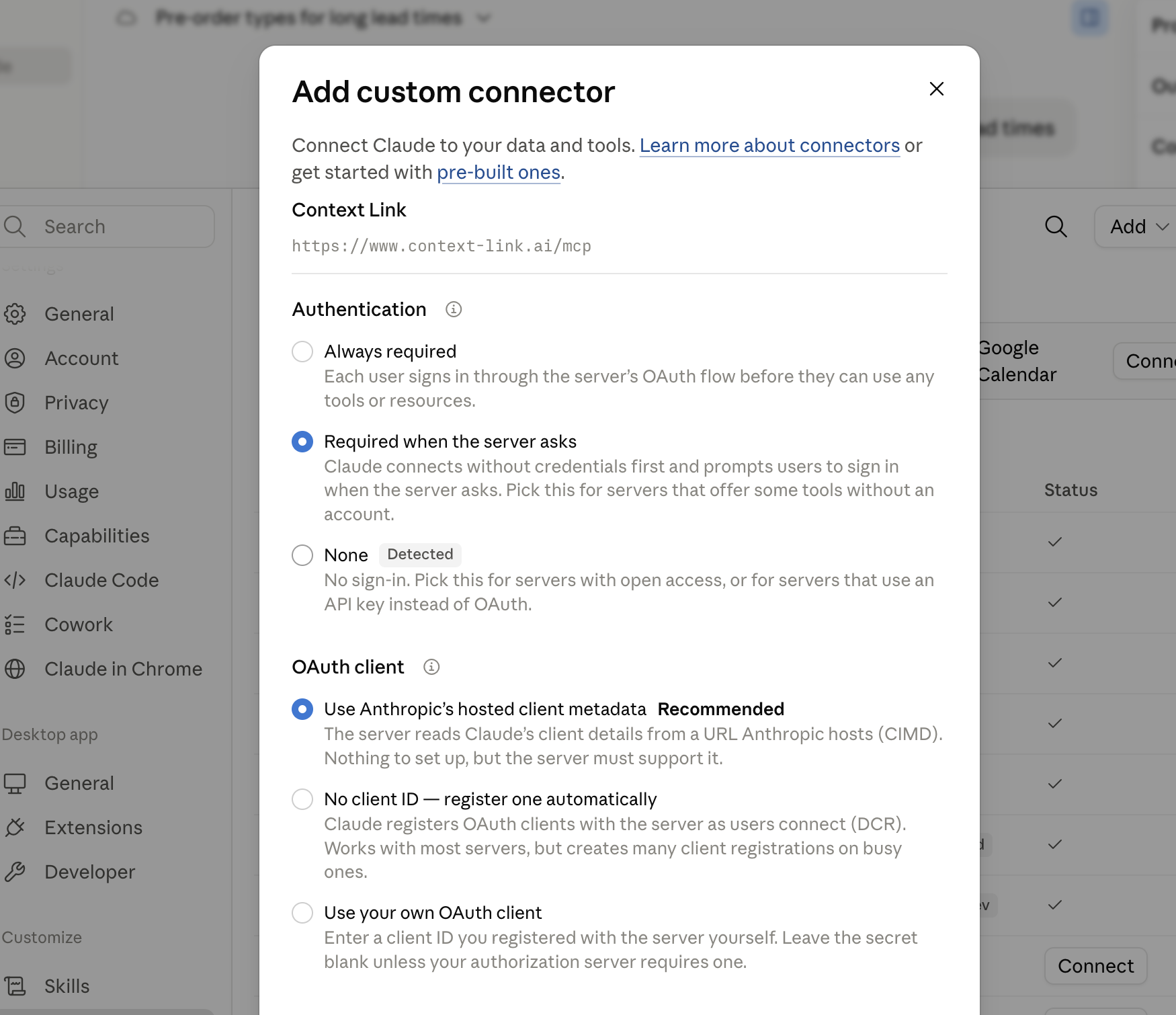Choose Use Anthropic's hosted client metadata

(x=302, y=709)
